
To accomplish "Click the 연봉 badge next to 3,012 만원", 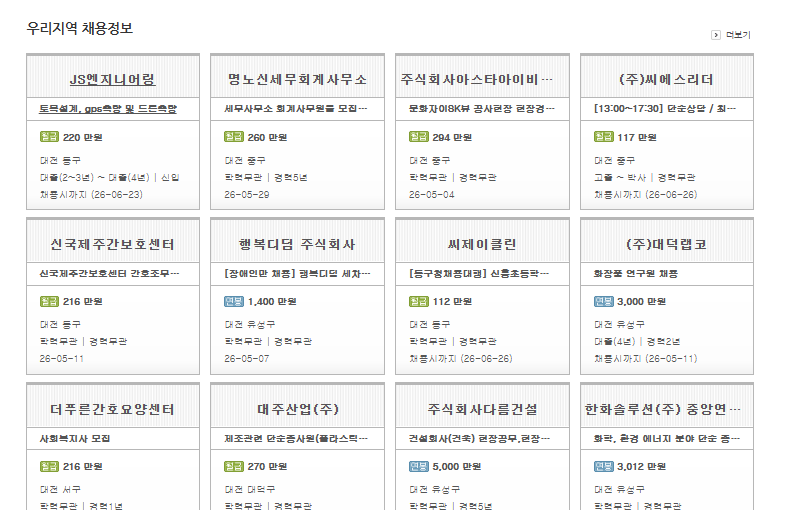I will click(x=604, y=466).
